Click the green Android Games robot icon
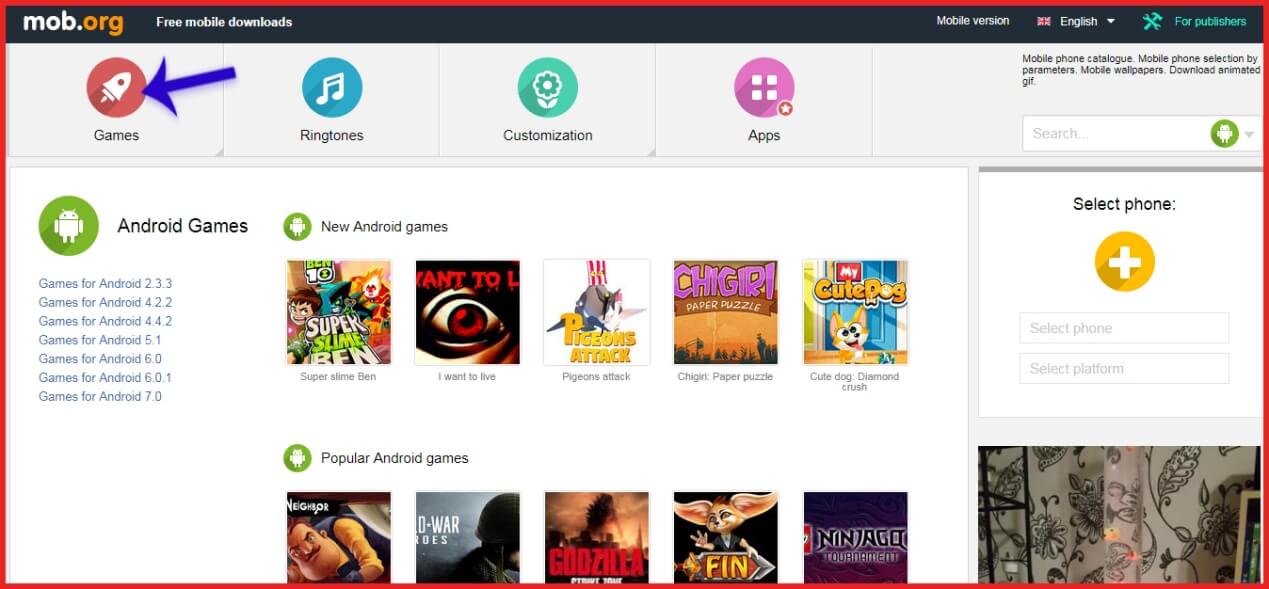1269x589 pixels. [x=68, y=225]
